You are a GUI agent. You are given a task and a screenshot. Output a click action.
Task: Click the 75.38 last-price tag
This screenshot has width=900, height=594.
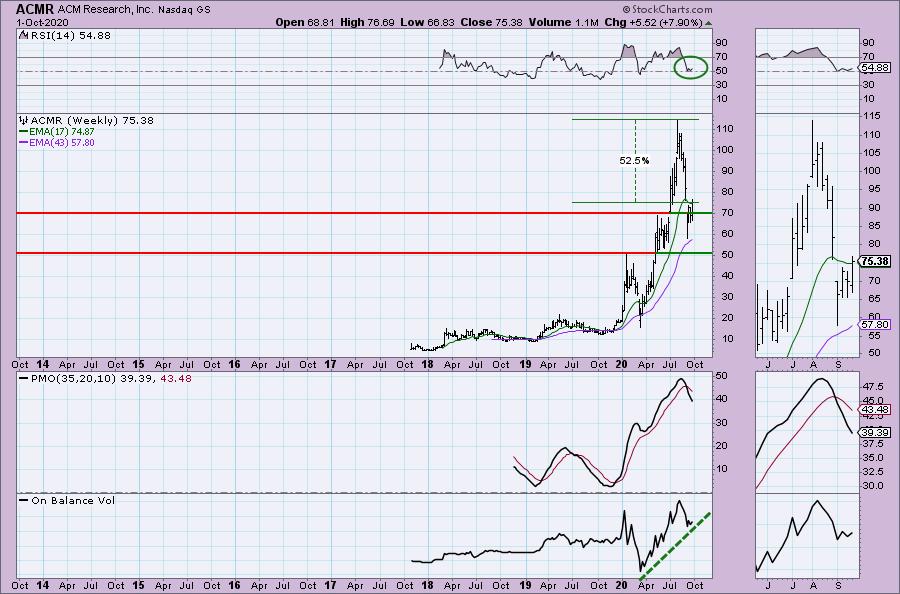click(x=876, y=261)
